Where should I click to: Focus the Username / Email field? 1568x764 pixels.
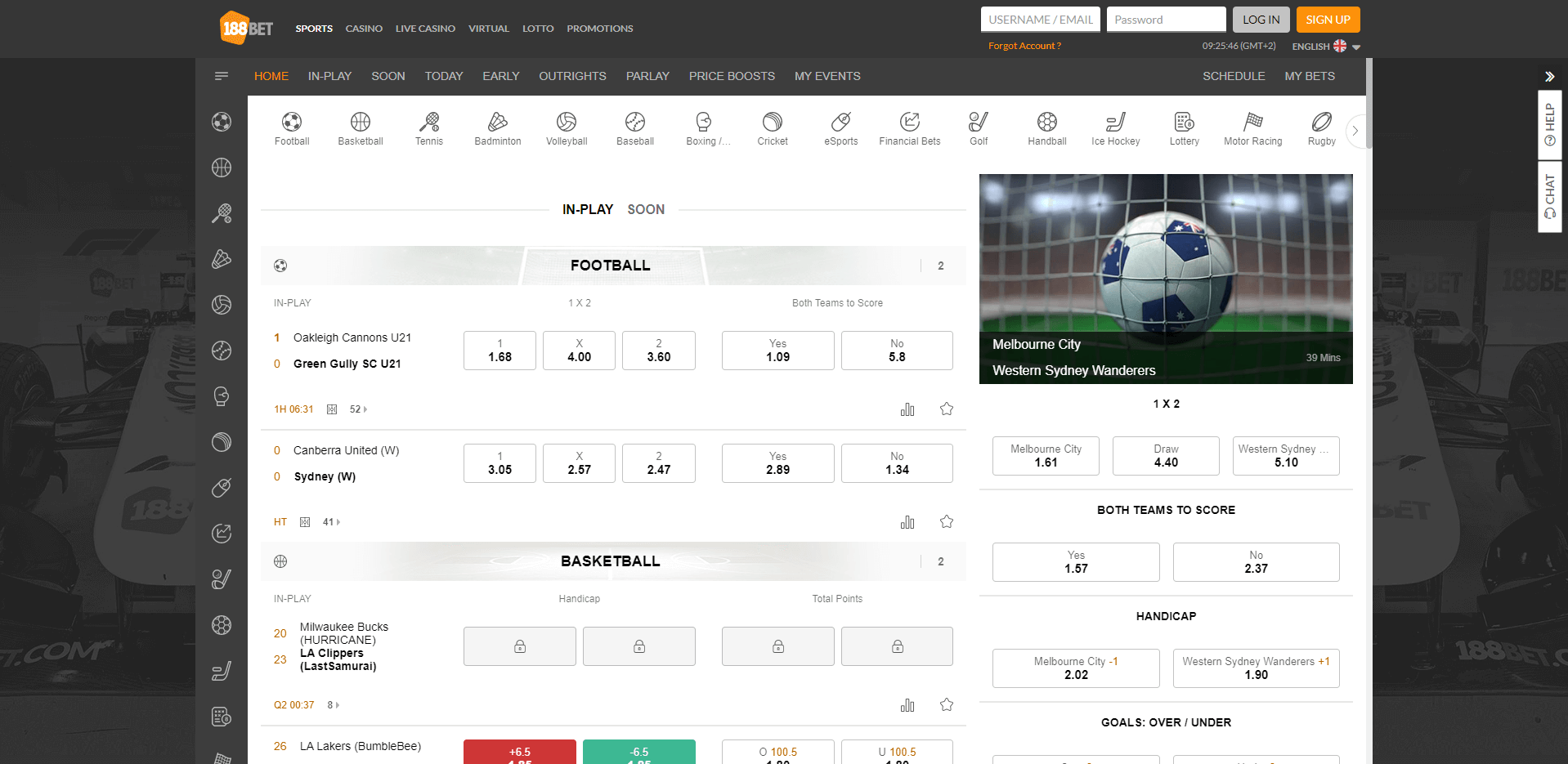pos(1040,20)
